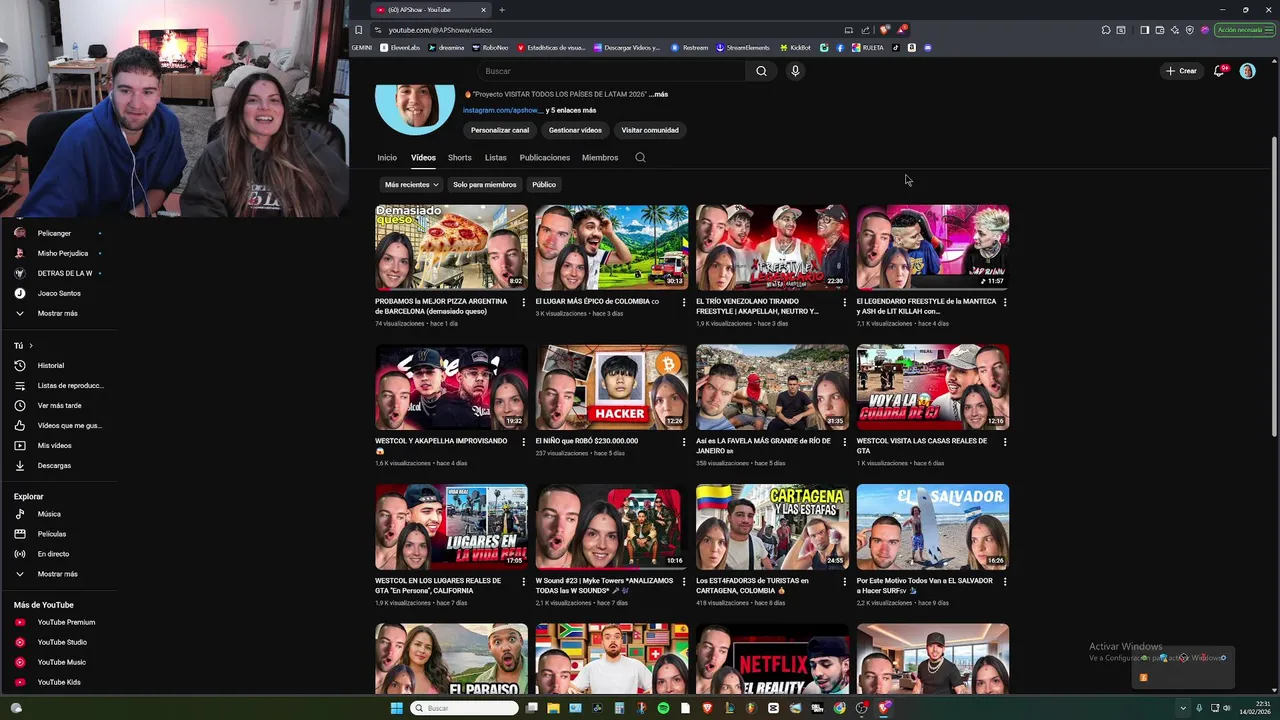
Task: Open the Publicaciones tab
Action: [x=544, y=157]
